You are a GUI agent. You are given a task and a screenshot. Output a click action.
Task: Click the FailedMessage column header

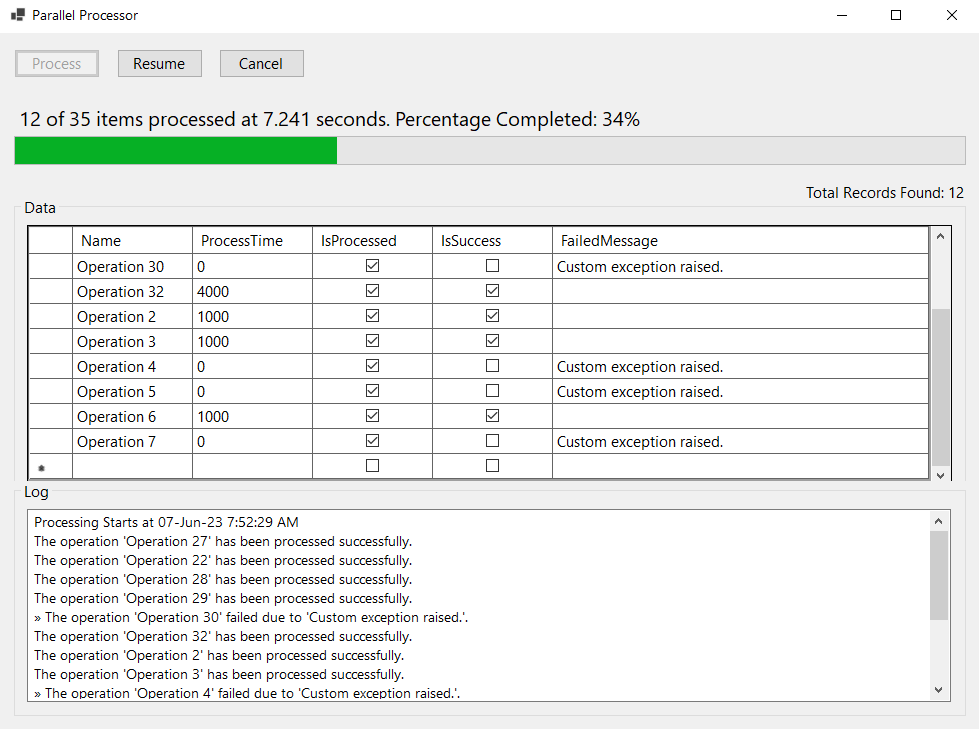[740, 241]
